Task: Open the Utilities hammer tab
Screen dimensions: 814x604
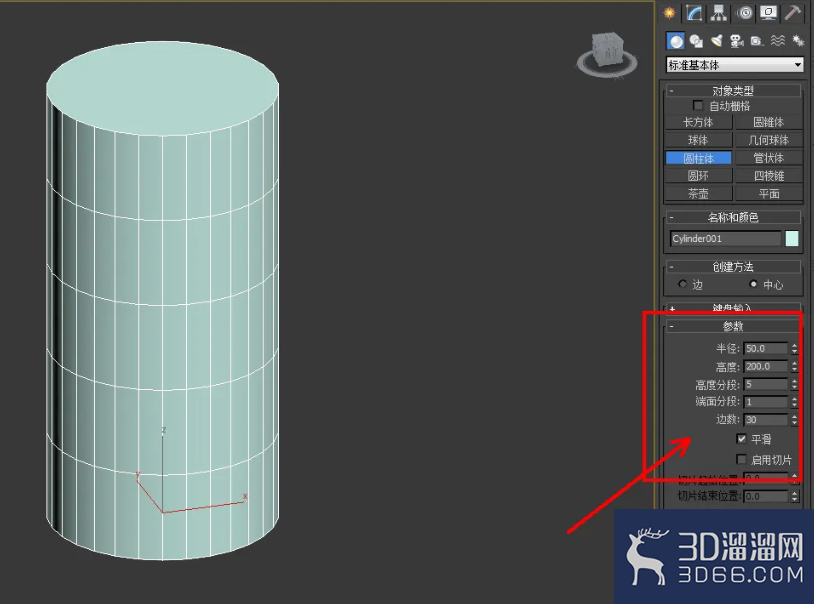Action: point(793,13)
